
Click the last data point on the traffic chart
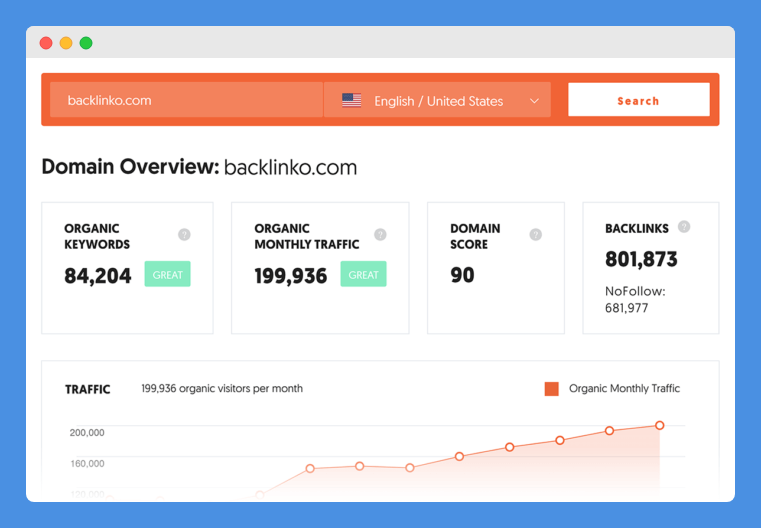tap(660, 426)
